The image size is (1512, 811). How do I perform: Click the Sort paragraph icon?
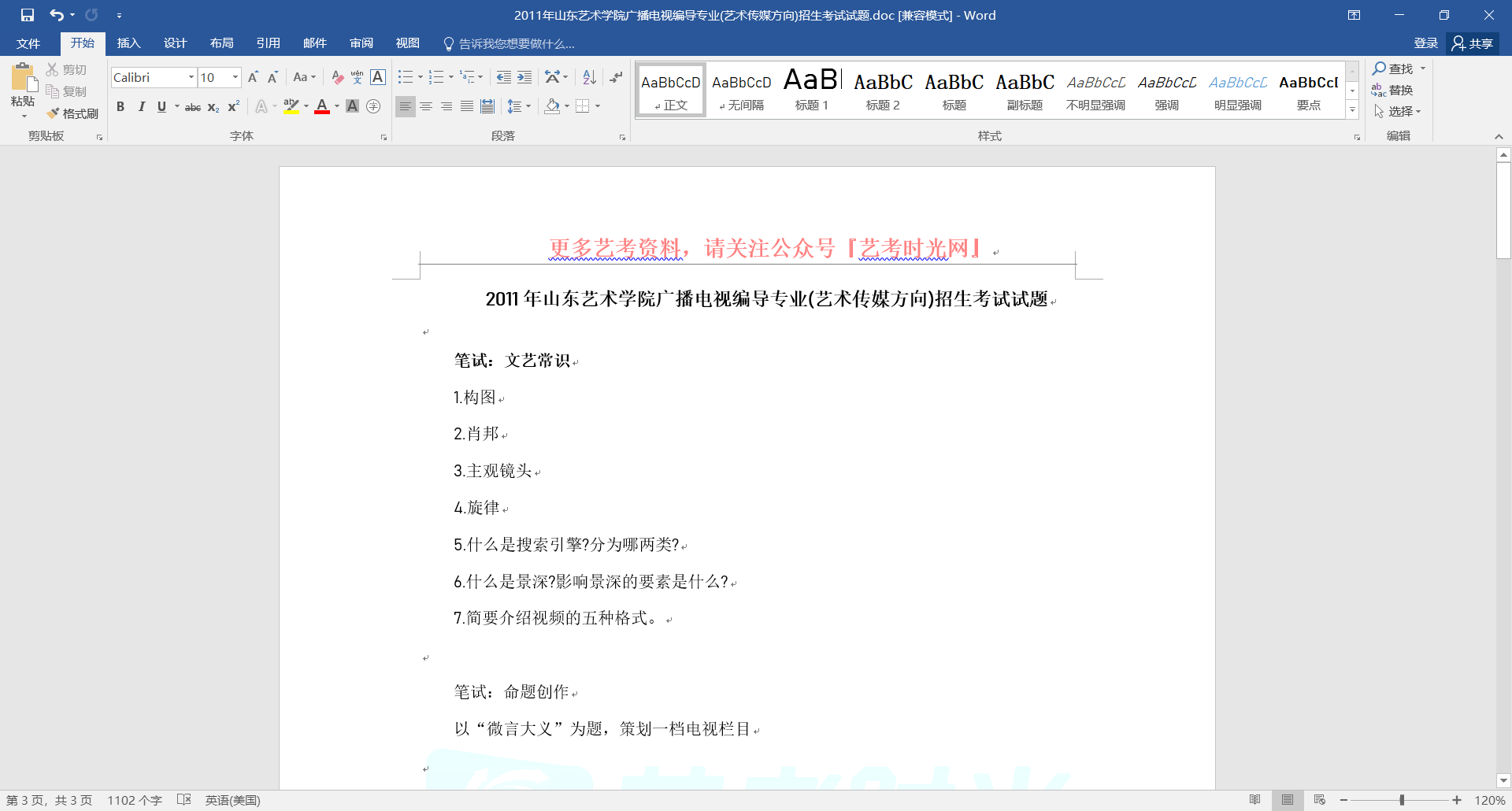(589, 77)
